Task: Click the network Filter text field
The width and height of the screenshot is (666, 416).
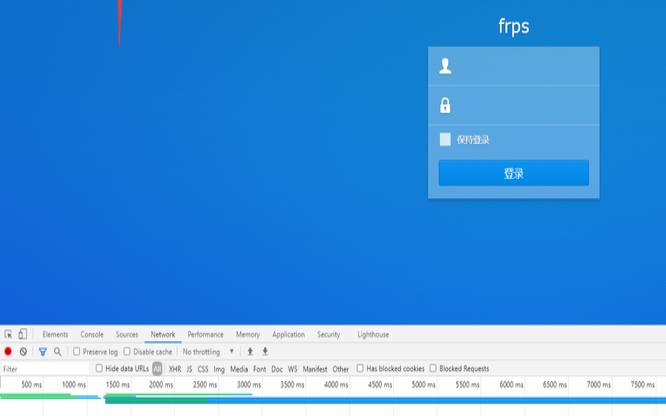Action: [45, 369]
